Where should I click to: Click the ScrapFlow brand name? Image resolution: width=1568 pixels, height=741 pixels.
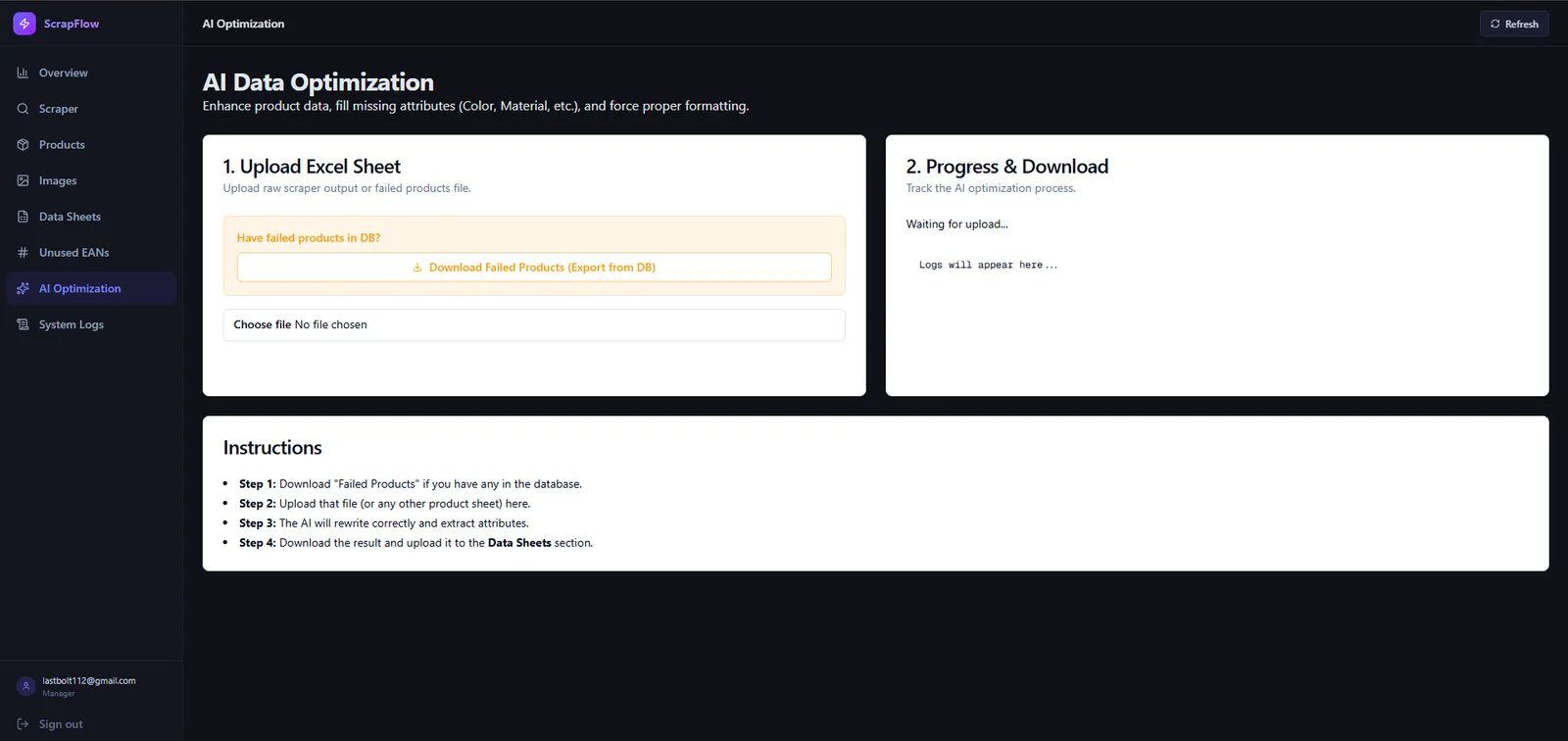[72, 24]
